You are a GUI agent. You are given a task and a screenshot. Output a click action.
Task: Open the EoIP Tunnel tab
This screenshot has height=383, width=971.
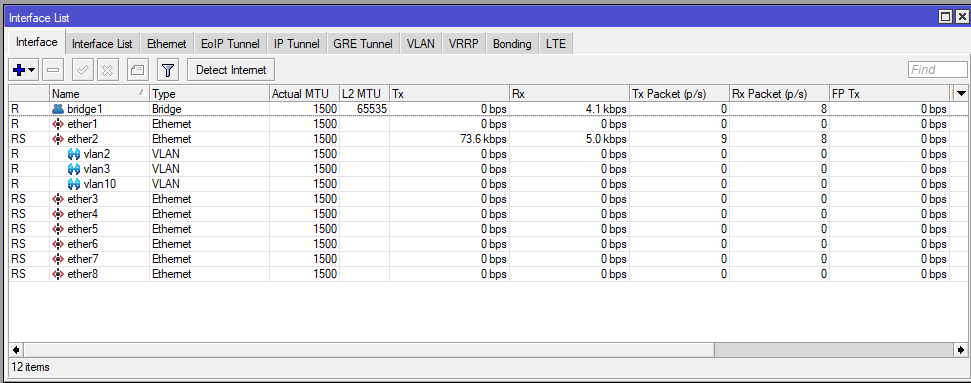230,44
